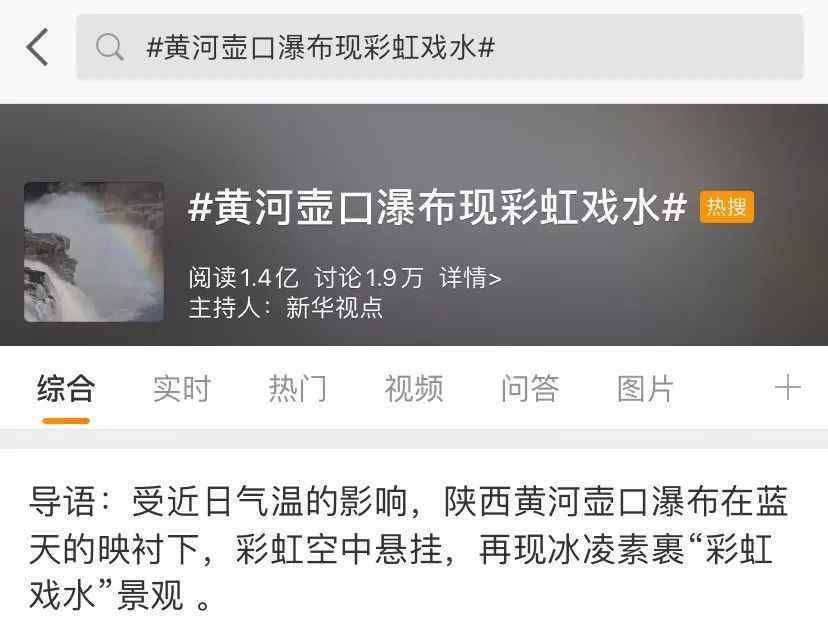
Task: Click the topic title #黄河壶口瀑布现彩虹戏水#
Action: point(438,206)
